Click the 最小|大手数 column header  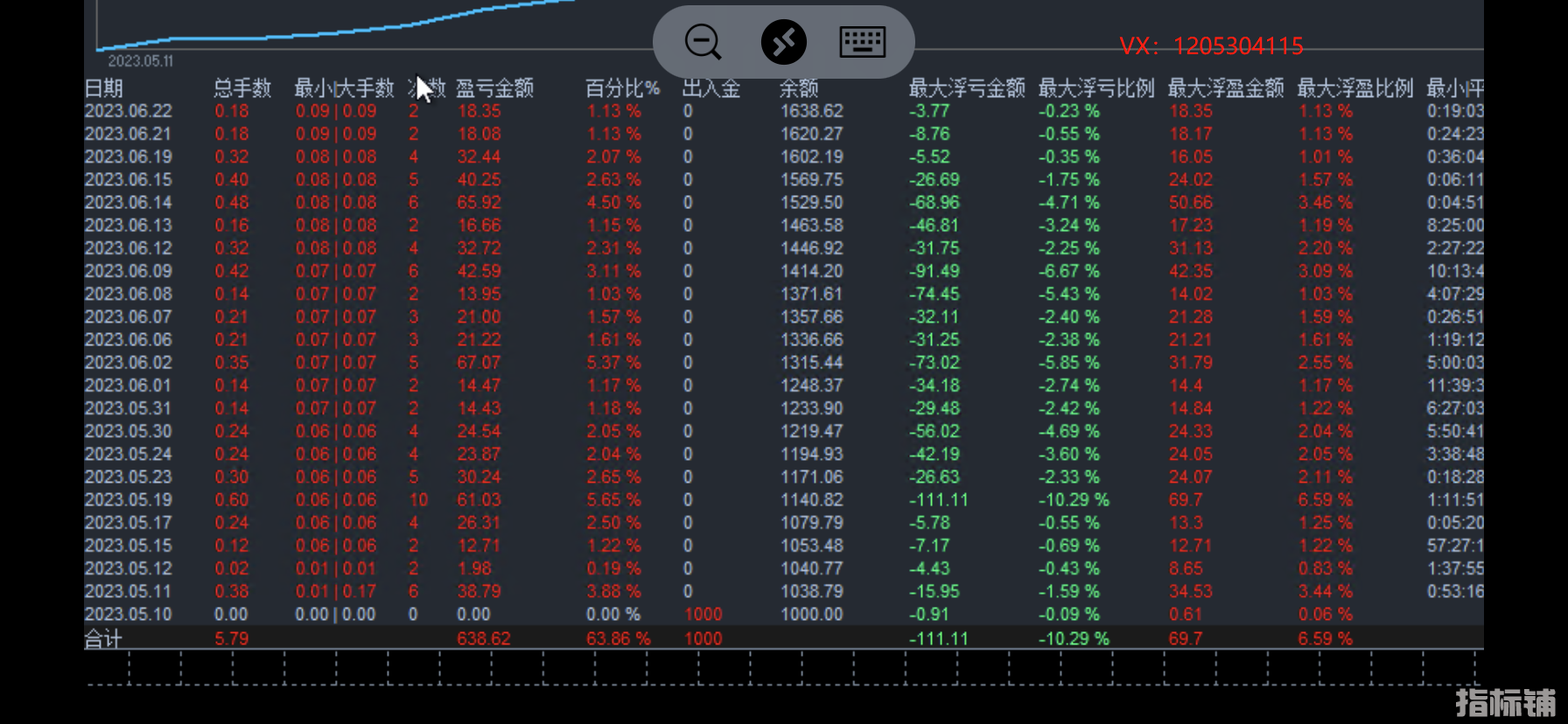click(x=344, y=88)
